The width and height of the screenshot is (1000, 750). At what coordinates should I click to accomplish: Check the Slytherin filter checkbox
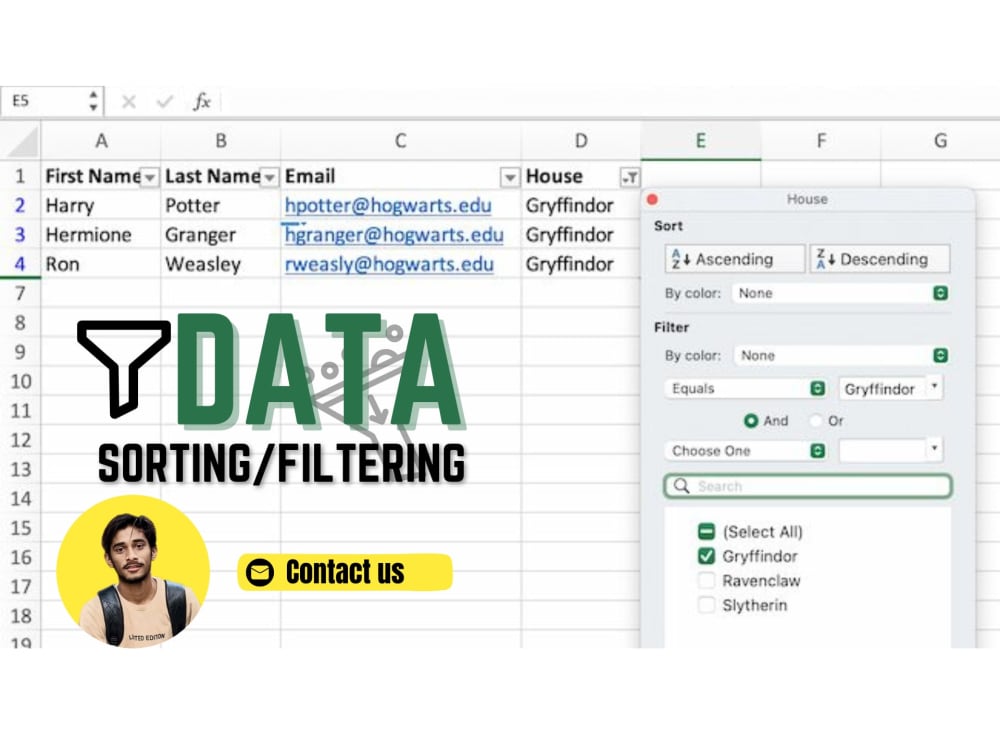(x=708, y=605)
